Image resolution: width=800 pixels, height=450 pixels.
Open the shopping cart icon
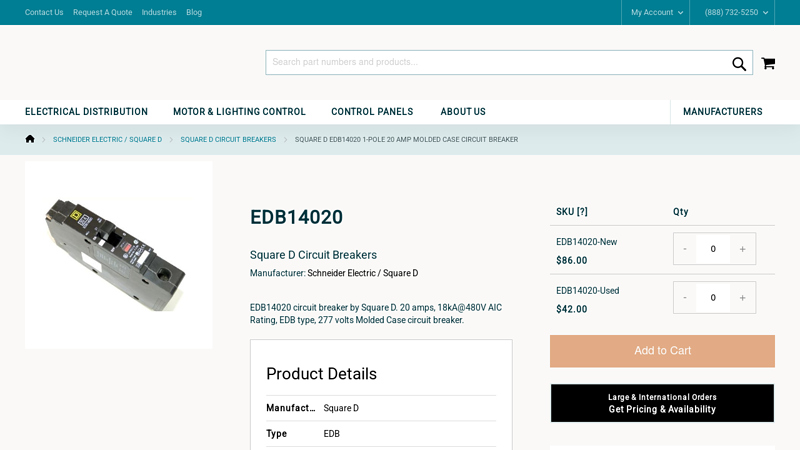click(768, 63)
